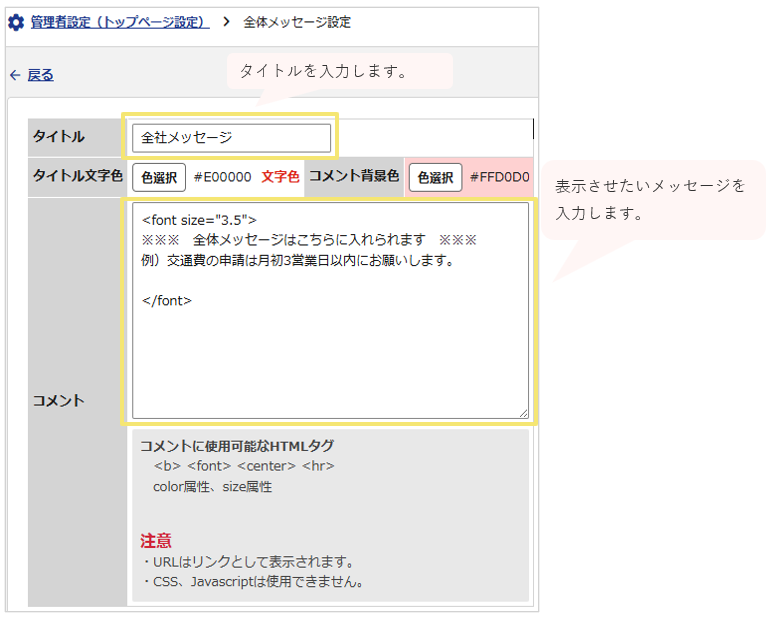Click the タイトル文字色 label
Image resolution: width=771 pixels, height=619 pixels.
77,176
